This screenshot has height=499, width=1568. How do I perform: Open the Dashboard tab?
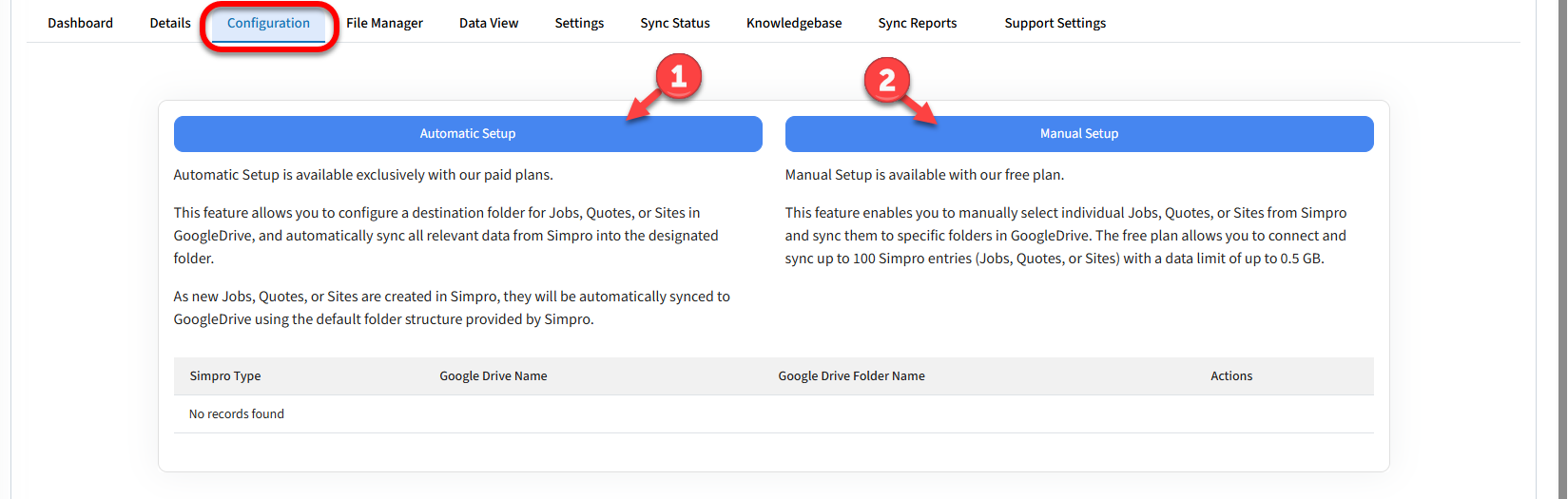[x=80, y=23]
